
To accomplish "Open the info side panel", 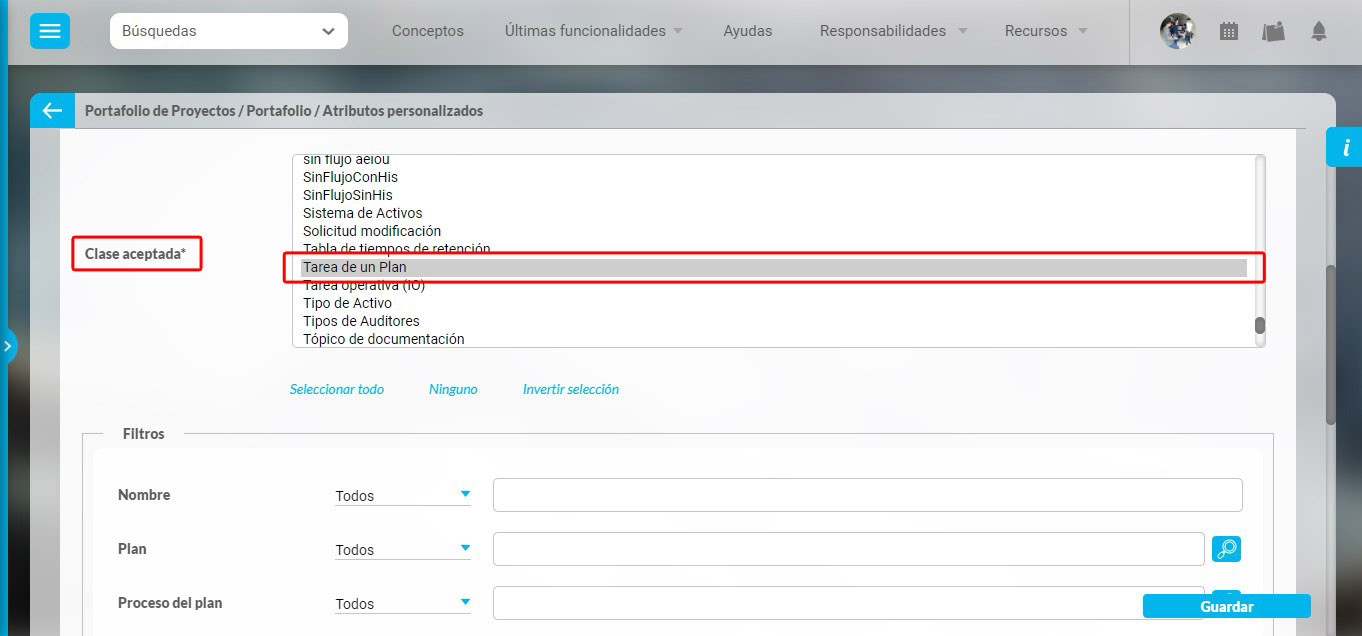I will coord(1345,148).
